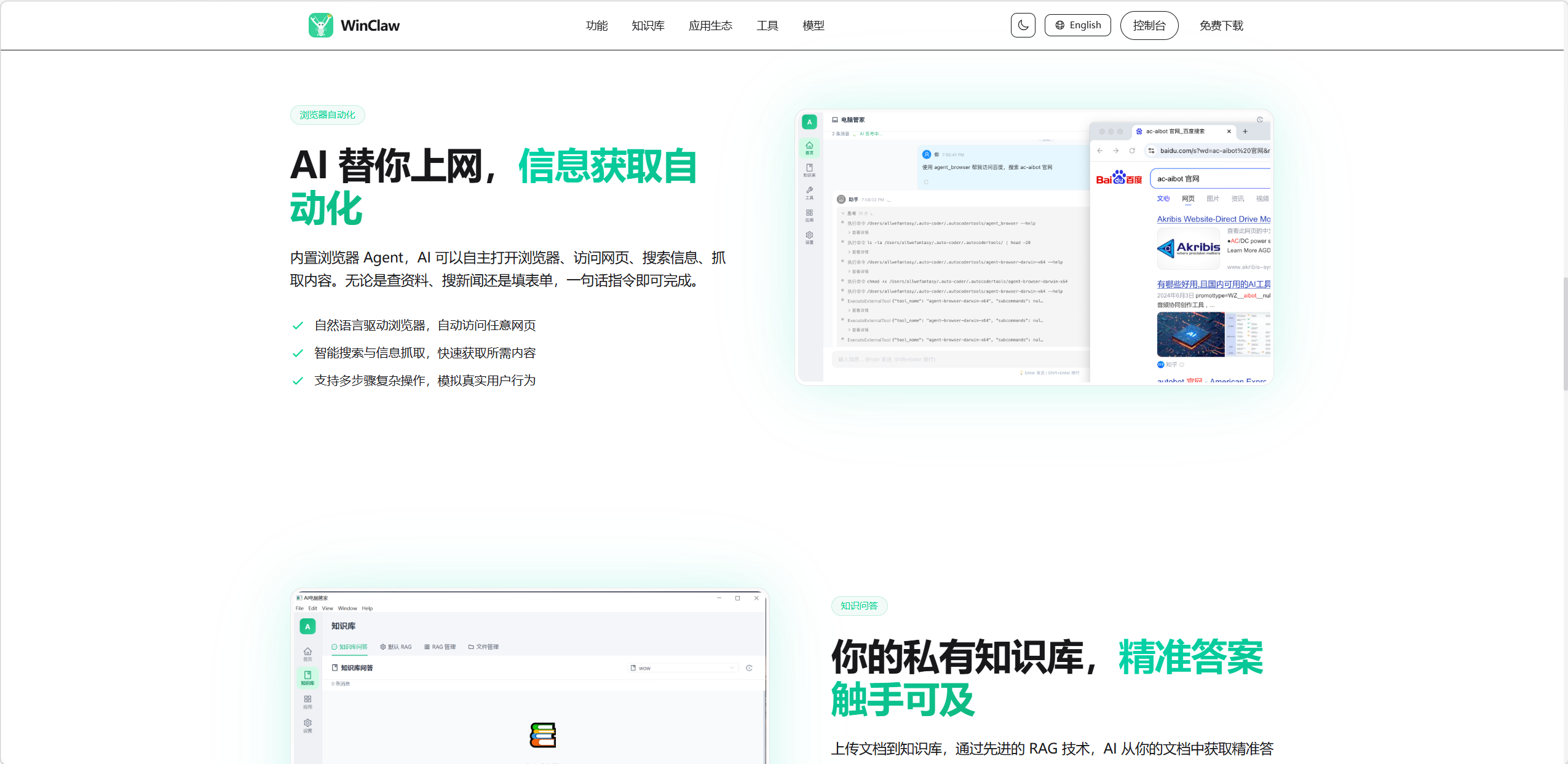Click the 浏览器自动化 tag badge
This screenshot has height=764, width=1568.
click(327, 115)
